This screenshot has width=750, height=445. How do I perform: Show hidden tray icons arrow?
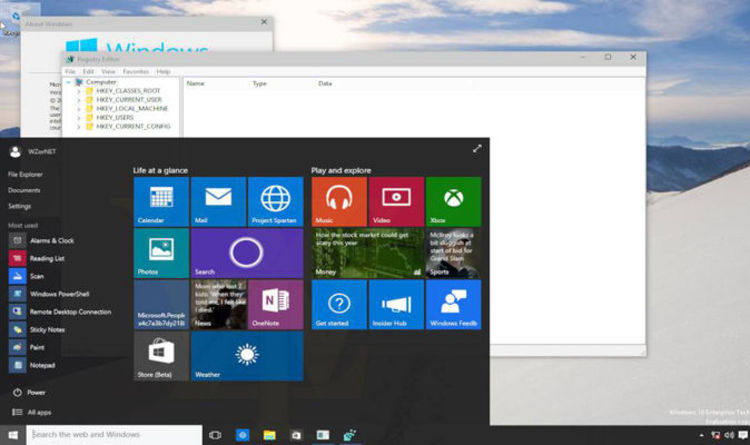point(701,435)
